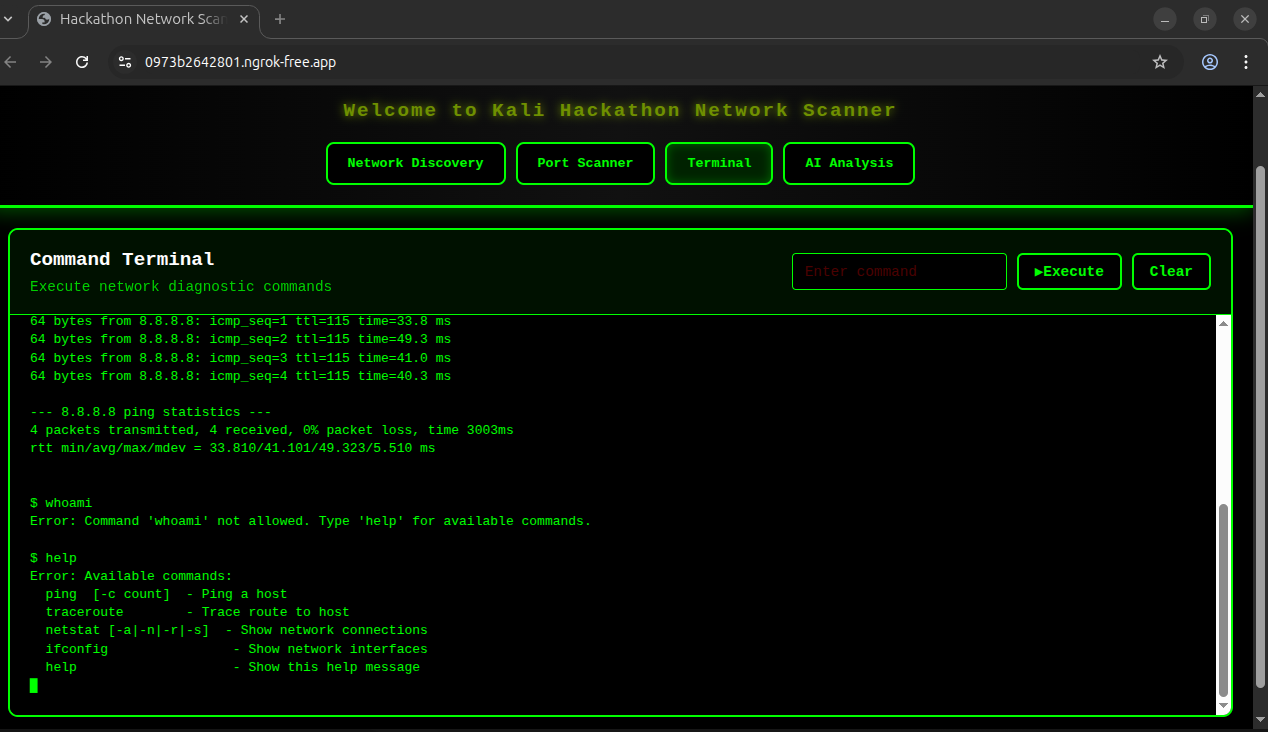Select the Terminal tab

(719, 163)
